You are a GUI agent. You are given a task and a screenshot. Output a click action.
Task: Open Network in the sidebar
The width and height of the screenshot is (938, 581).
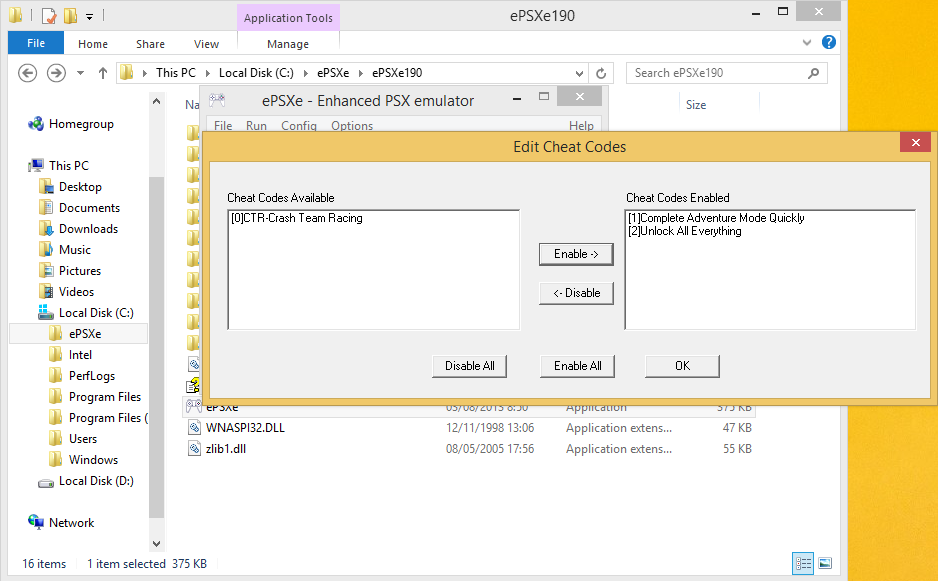coord(70,522)
